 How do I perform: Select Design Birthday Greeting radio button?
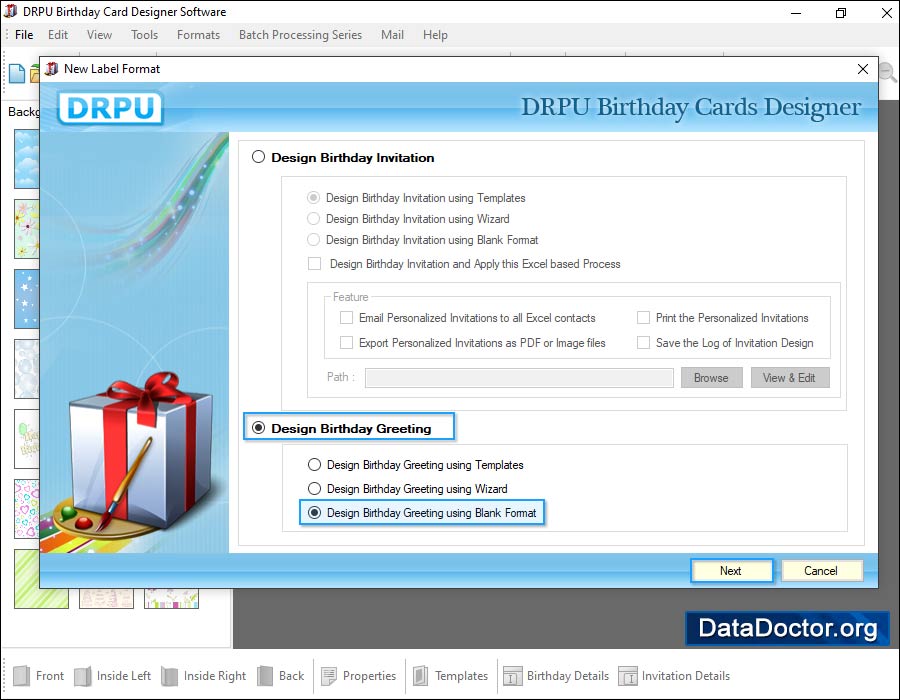pyautogui.click(x=258, y=428)
